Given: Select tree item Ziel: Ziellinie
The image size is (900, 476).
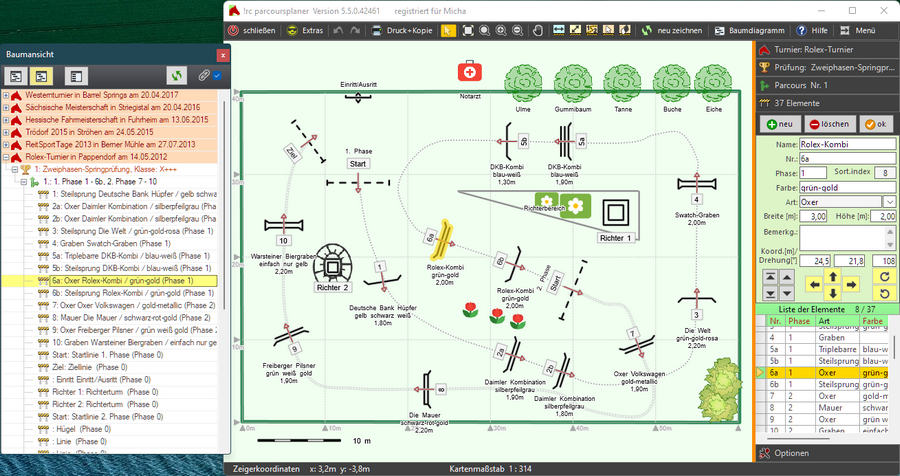Looking at the screenshot, I should point(90,367).
